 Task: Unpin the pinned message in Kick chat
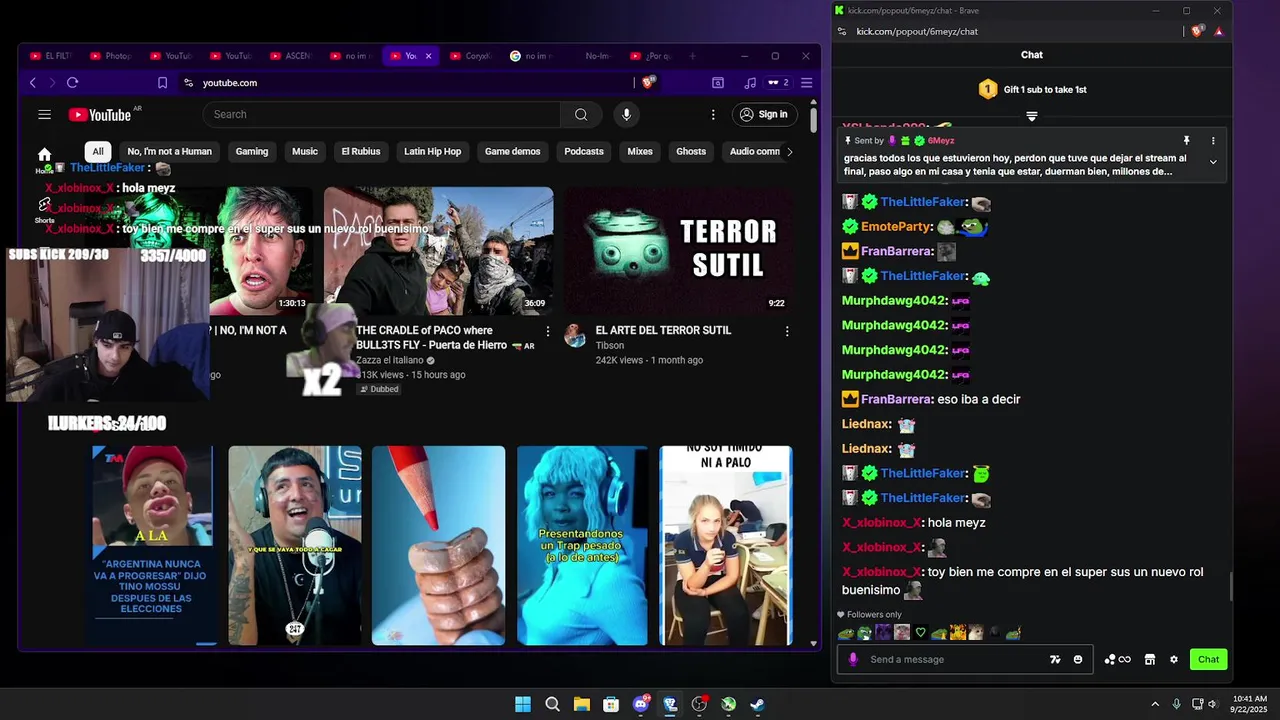1186,141
